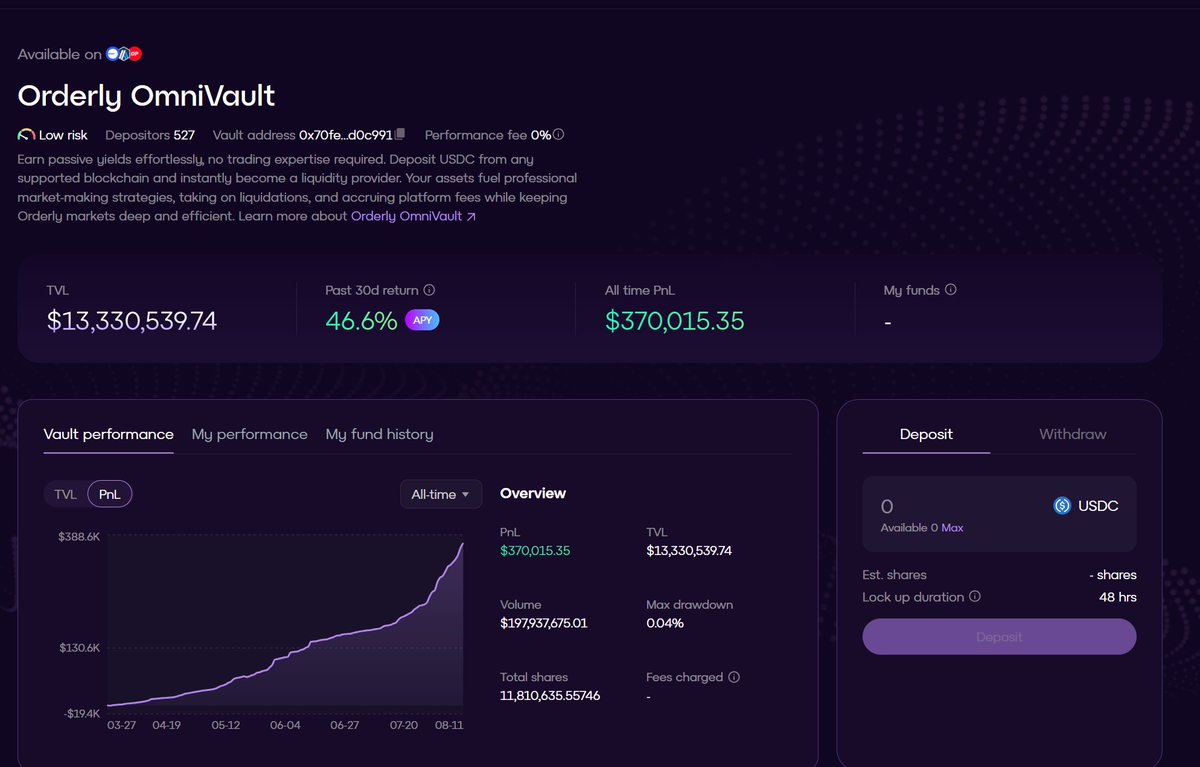Click the Overview TVL $13,330,539.74 value
Viewport: 1200px width, 767px height.
689,551
